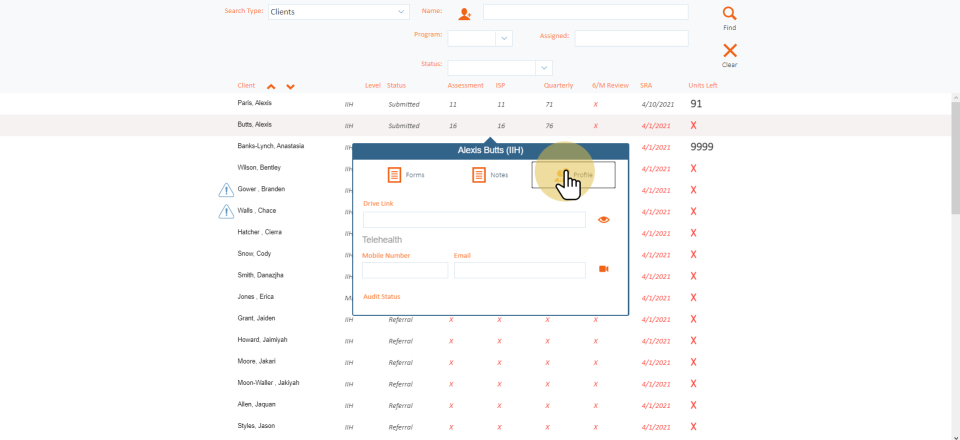This screenshot has height=440, width=960.
Task: Expand the Program dropdown
Action: (x=504, y=38)
